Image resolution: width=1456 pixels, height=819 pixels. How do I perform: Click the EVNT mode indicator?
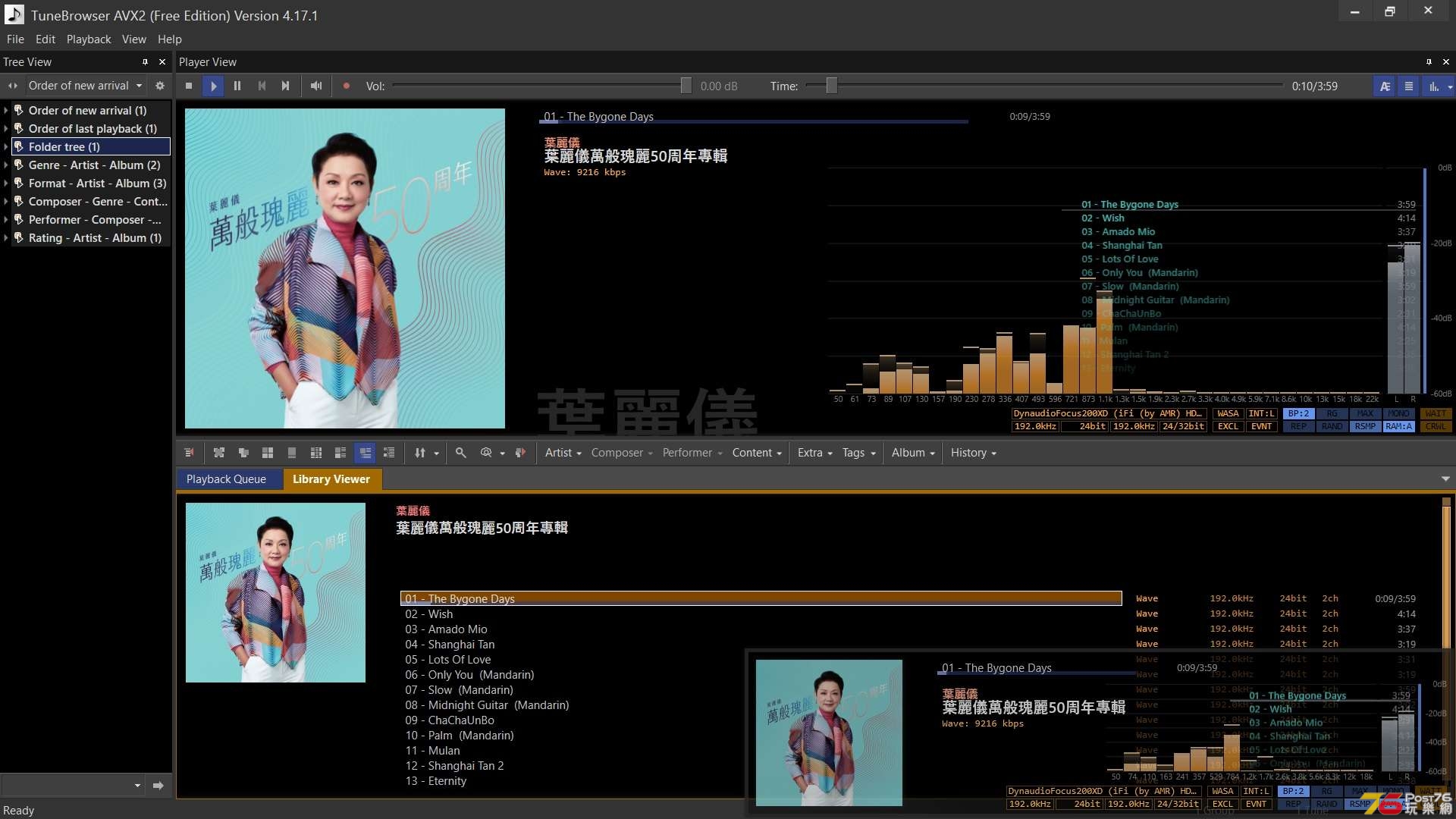(1261, 427)
